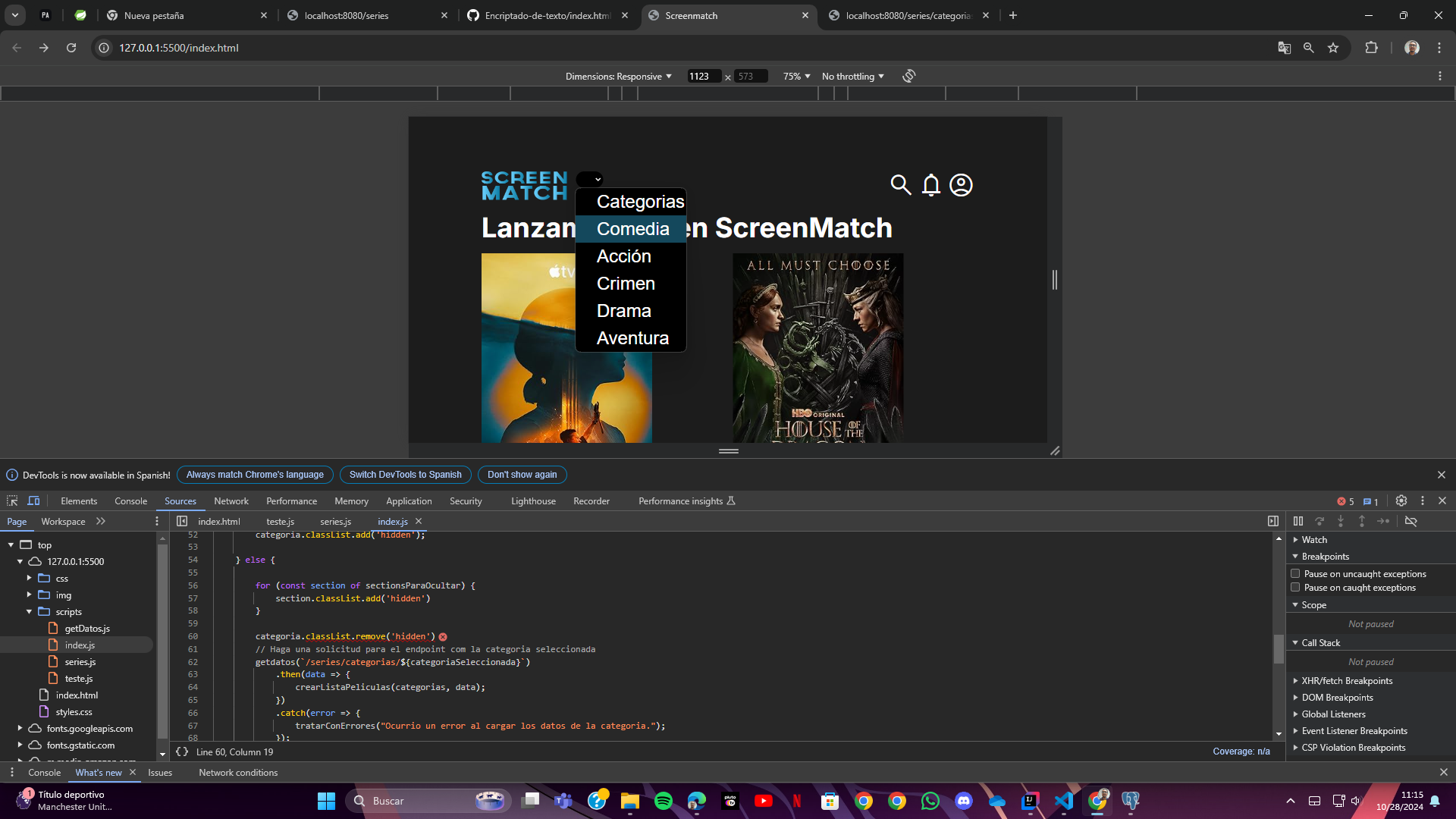This screenshot has height=819, width=1456.
Task: Select Comedia in the category list
Action: click(631, 229)
